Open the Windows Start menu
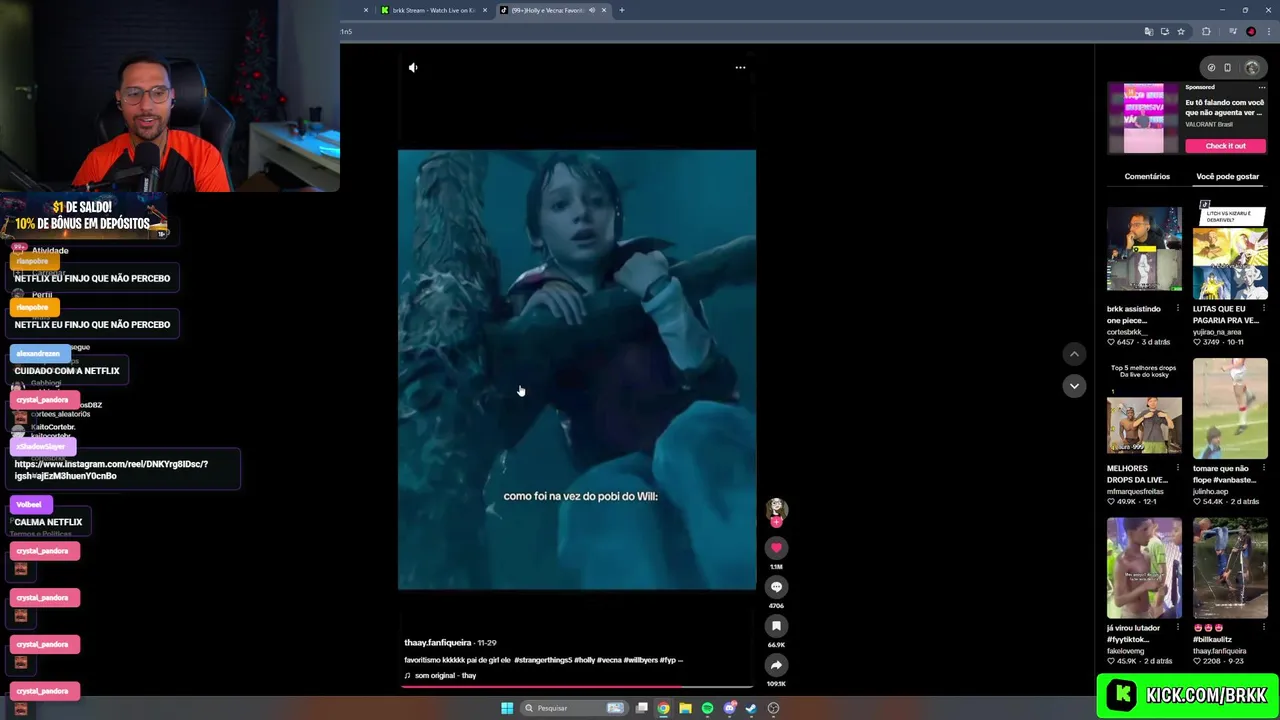This screenshot has width=1280, height=720. [x=507, y=708]
